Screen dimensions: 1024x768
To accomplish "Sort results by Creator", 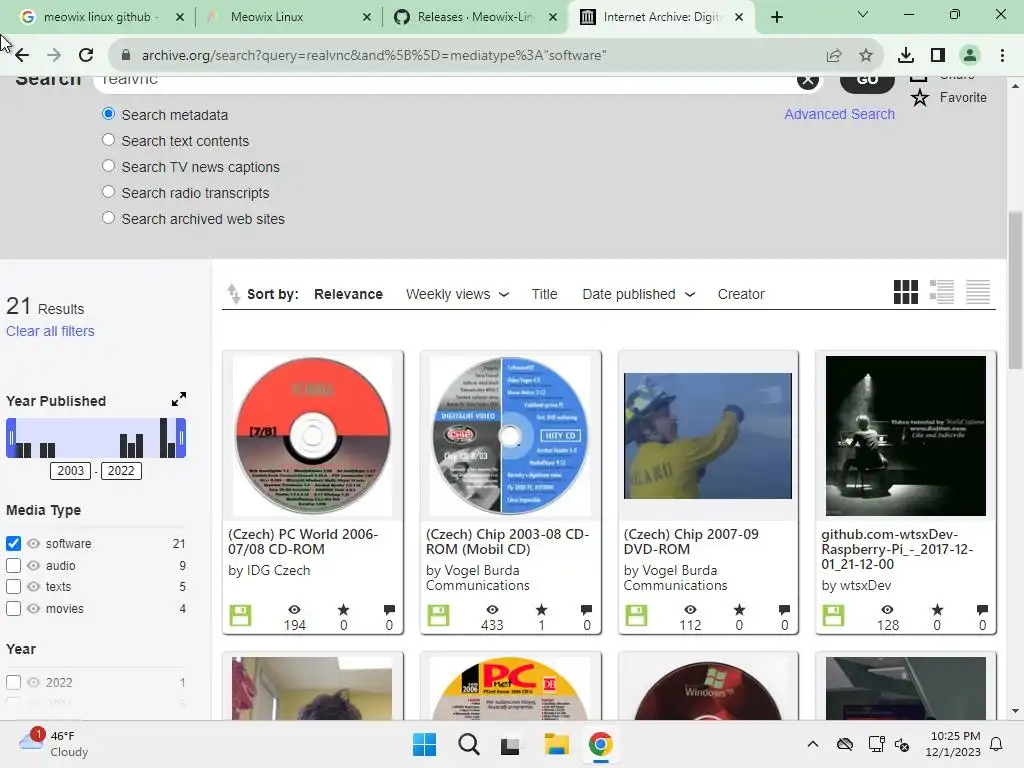I will coord(741,295).
